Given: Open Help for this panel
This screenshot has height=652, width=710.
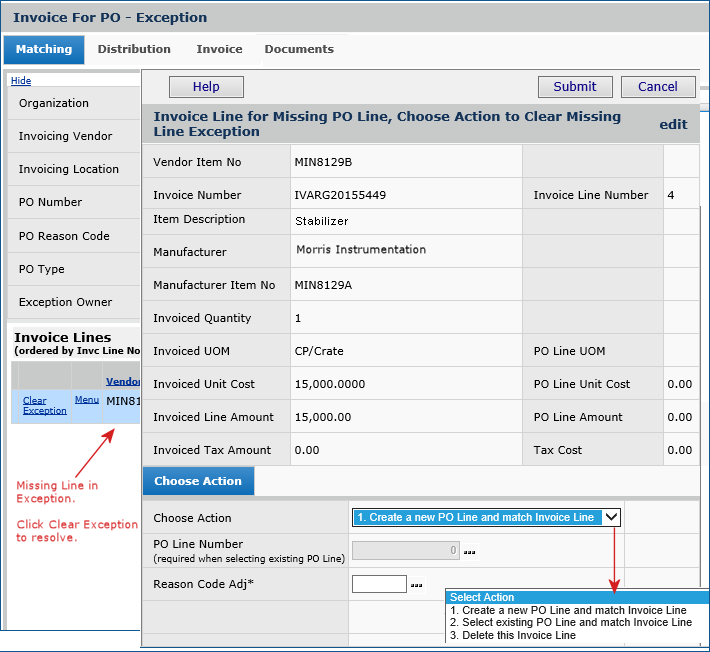Looking at the screenshot, I should (x=206, y=87).
